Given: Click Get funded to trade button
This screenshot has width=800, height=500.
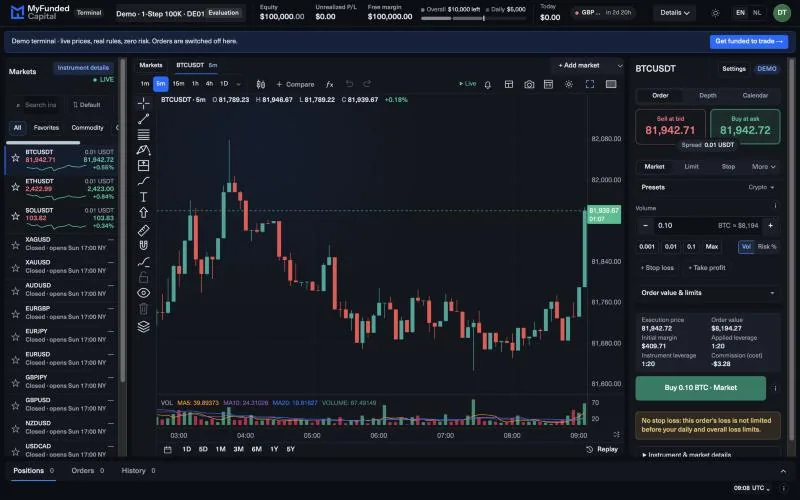Looking at the screenshot, I should (748, 41).
